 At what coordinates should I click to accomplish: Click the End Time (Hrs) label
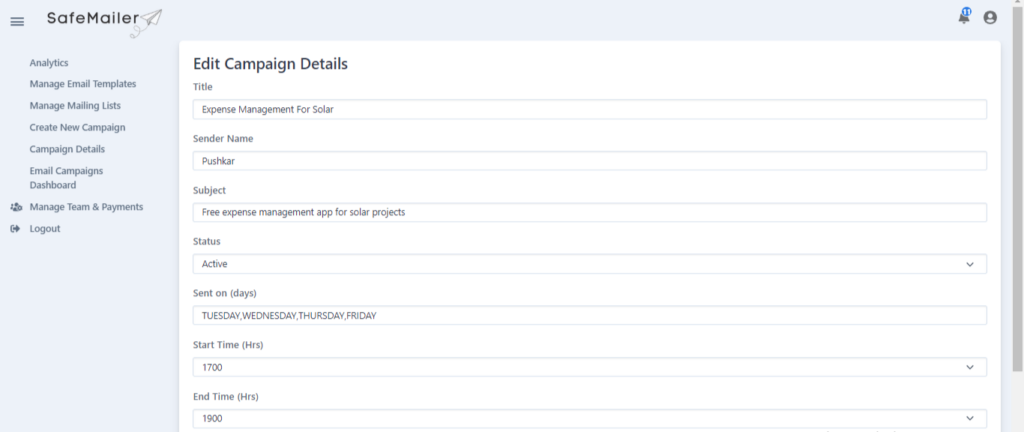coord(226,396)
